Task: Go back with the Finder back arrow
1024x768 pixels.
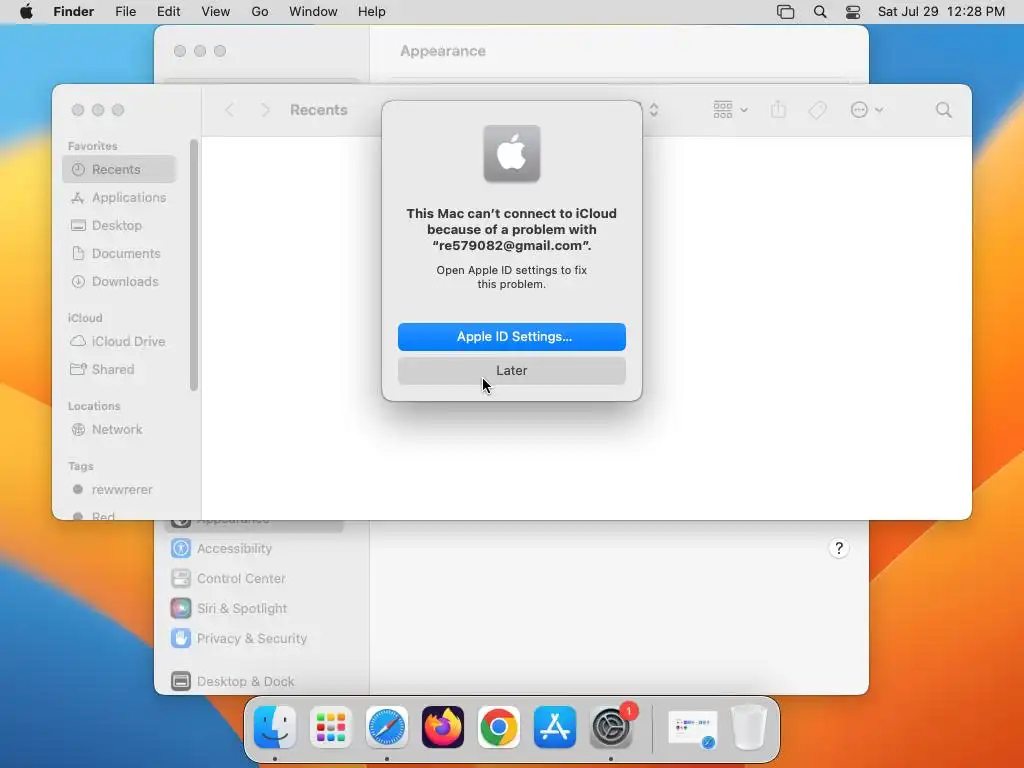Action: coord(229,110)
